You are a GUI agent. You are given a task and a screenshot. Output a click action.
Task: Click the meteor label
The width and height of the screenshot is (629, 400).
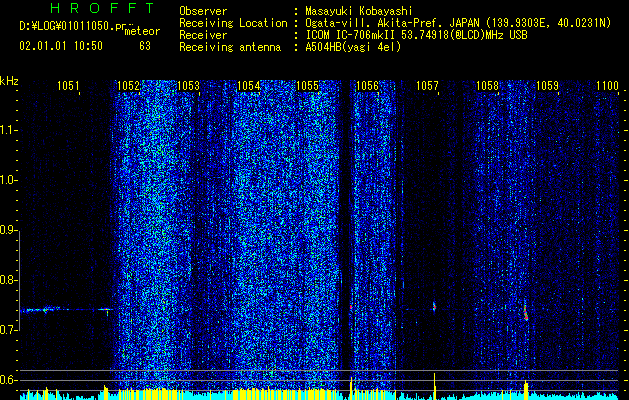point(142,31)
